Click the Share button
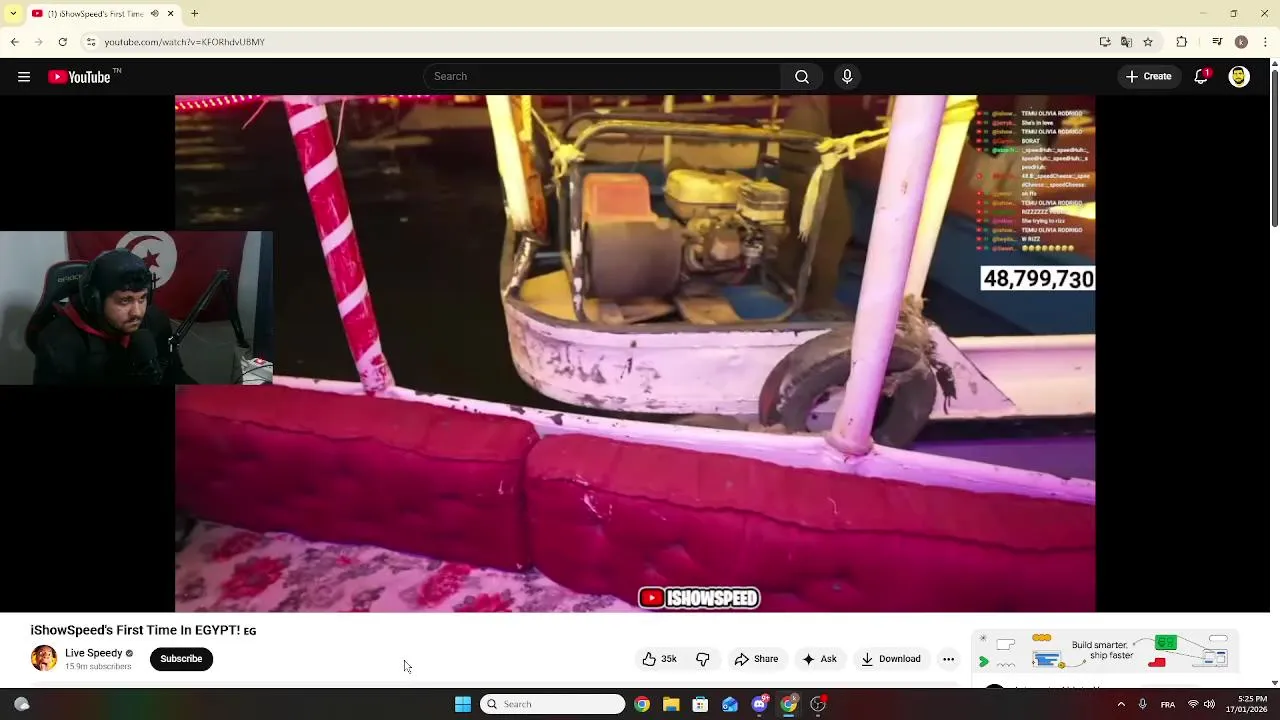 pos(756,659)
